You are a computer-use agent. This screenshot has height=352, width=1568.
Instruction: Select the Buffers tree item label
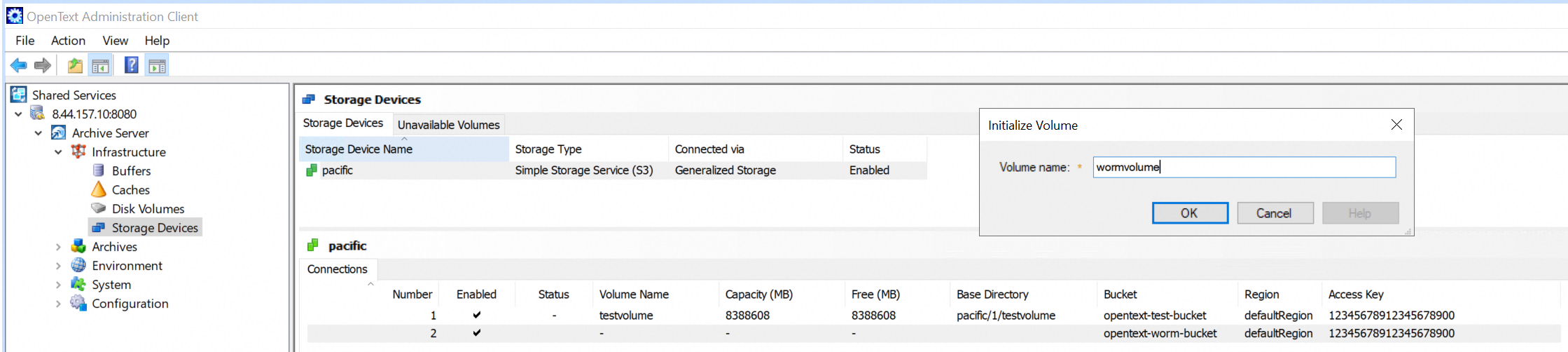coord(131,170)
